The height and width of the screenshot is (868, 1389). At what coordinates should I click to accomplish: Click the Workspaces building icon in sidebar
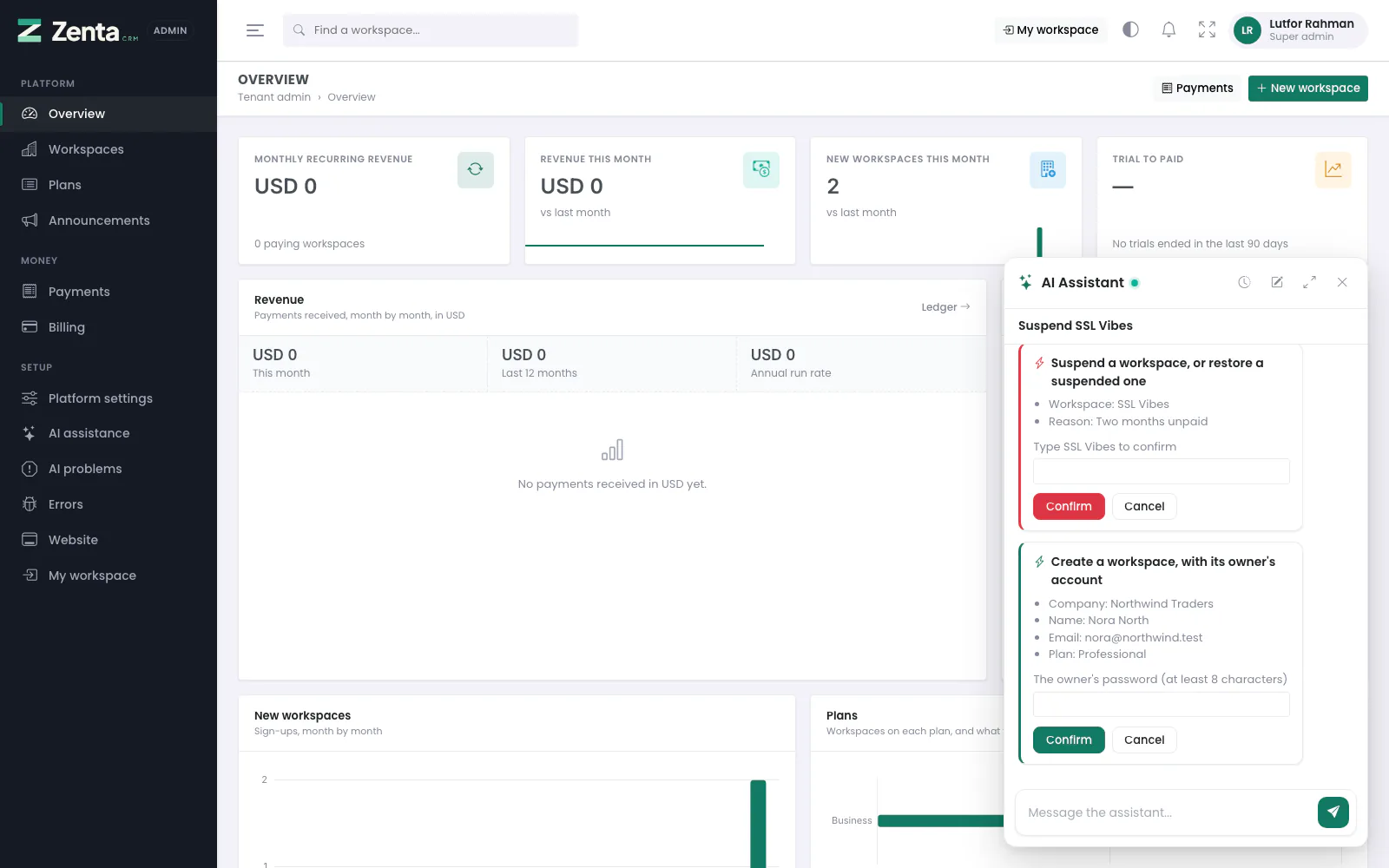coord(30,149)
